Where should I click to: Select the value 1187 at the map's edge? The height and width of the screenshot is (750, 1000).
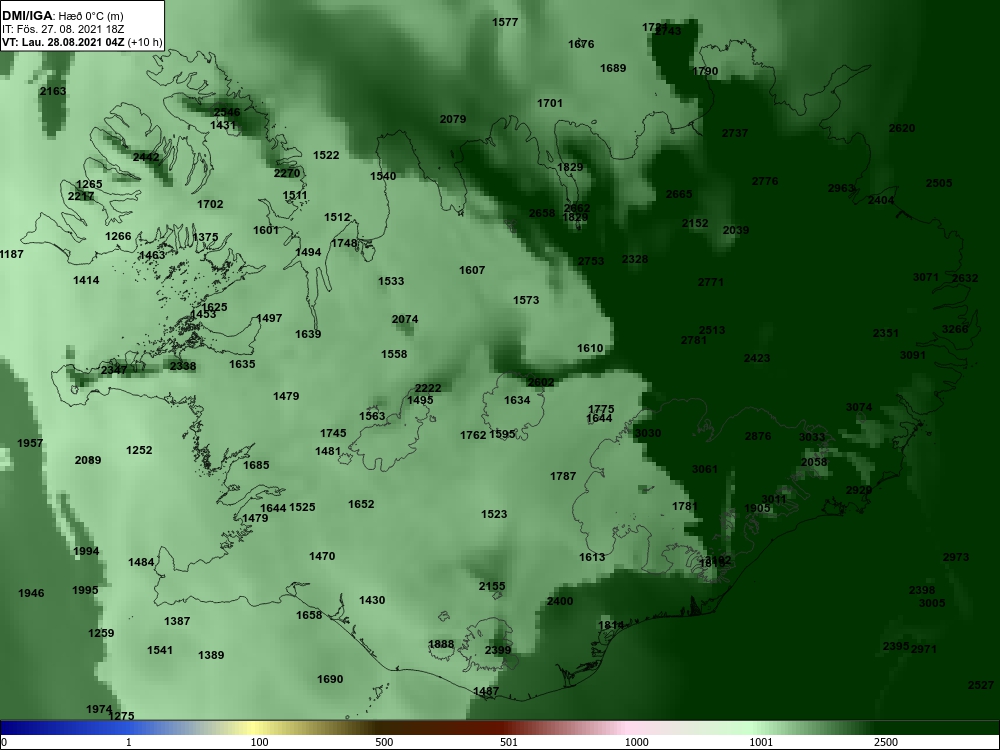click(x=11, y=254)
